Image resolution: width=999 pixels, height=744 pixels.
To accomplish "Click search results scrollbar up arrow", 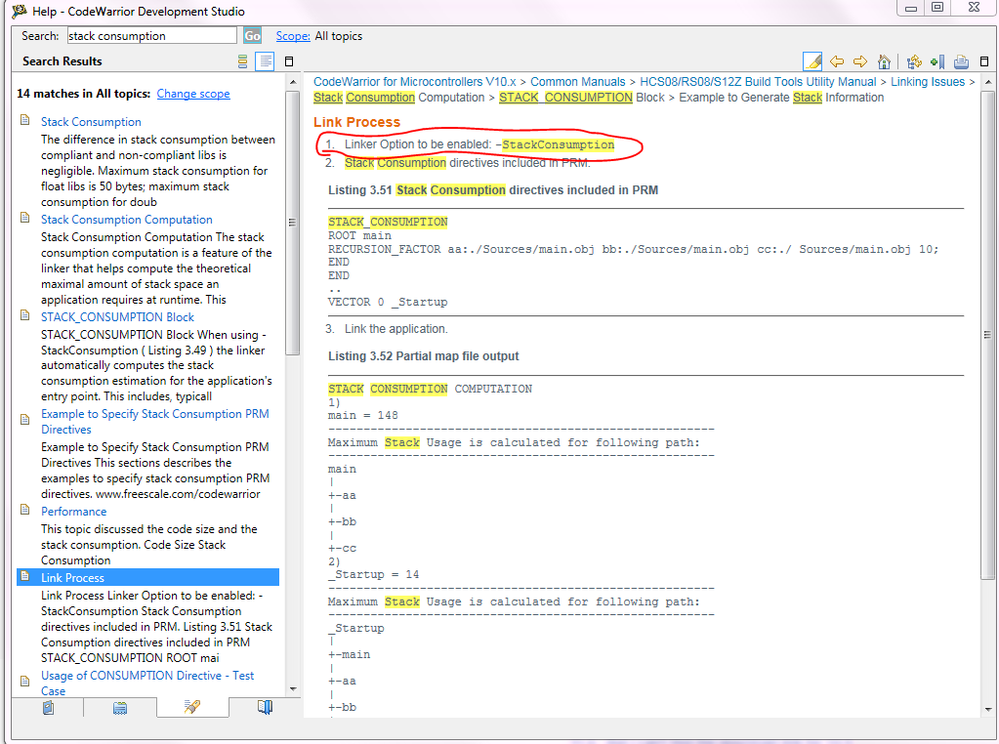I will pos(292,82).
